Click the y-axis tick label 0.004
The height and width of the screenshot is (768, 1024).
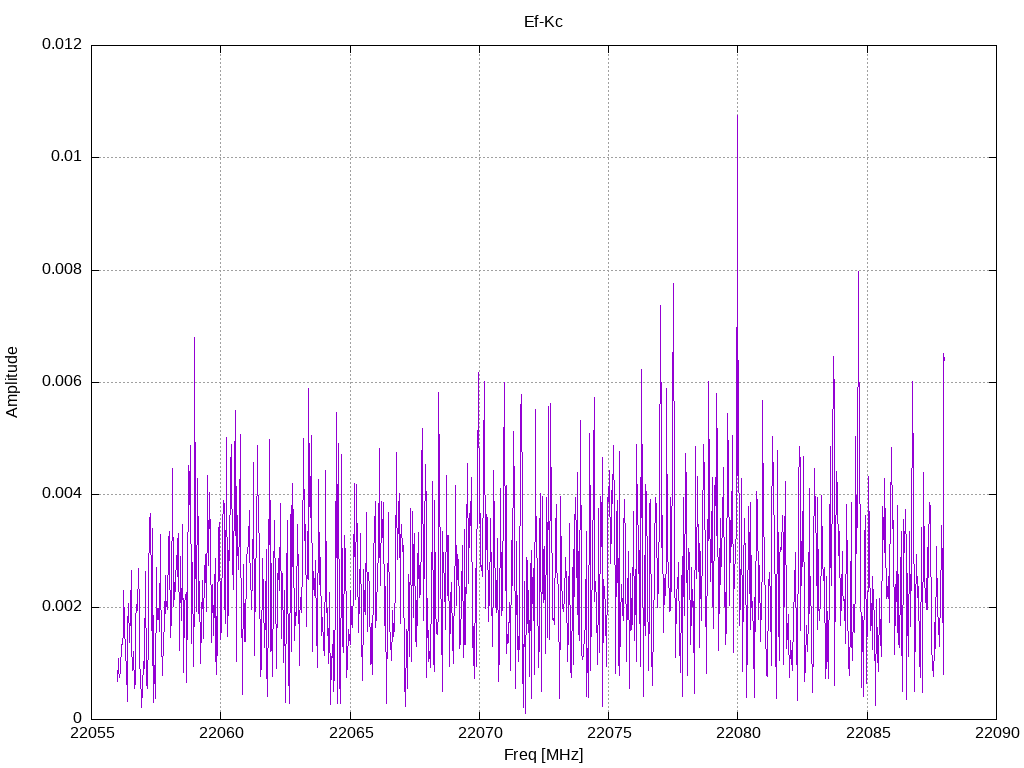click(x=62, y=494)
